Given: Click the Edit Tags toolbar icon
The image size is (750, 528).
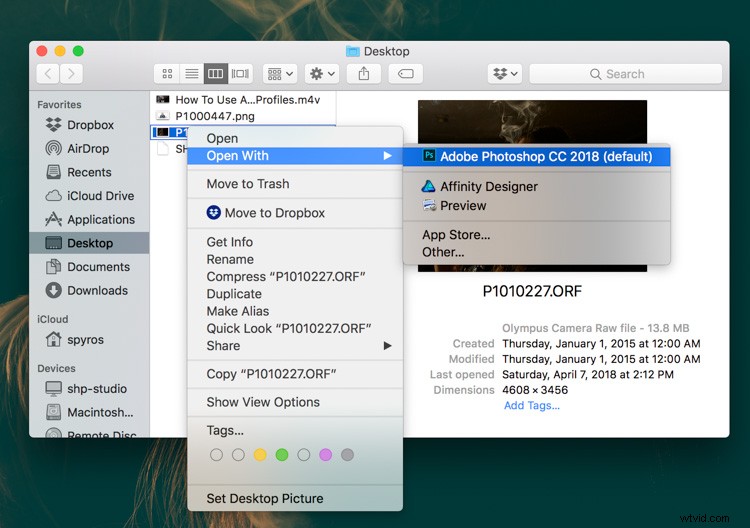Looking at the screenshot, I should [x=405, y=73].
